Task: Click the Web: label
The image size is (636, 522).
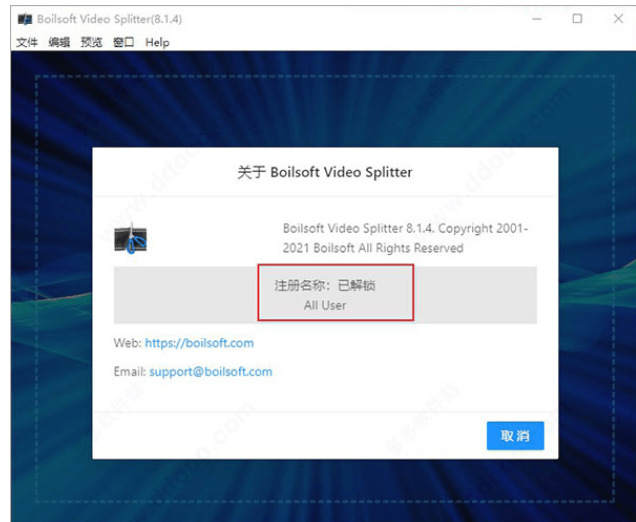Action: coord(127,343)
